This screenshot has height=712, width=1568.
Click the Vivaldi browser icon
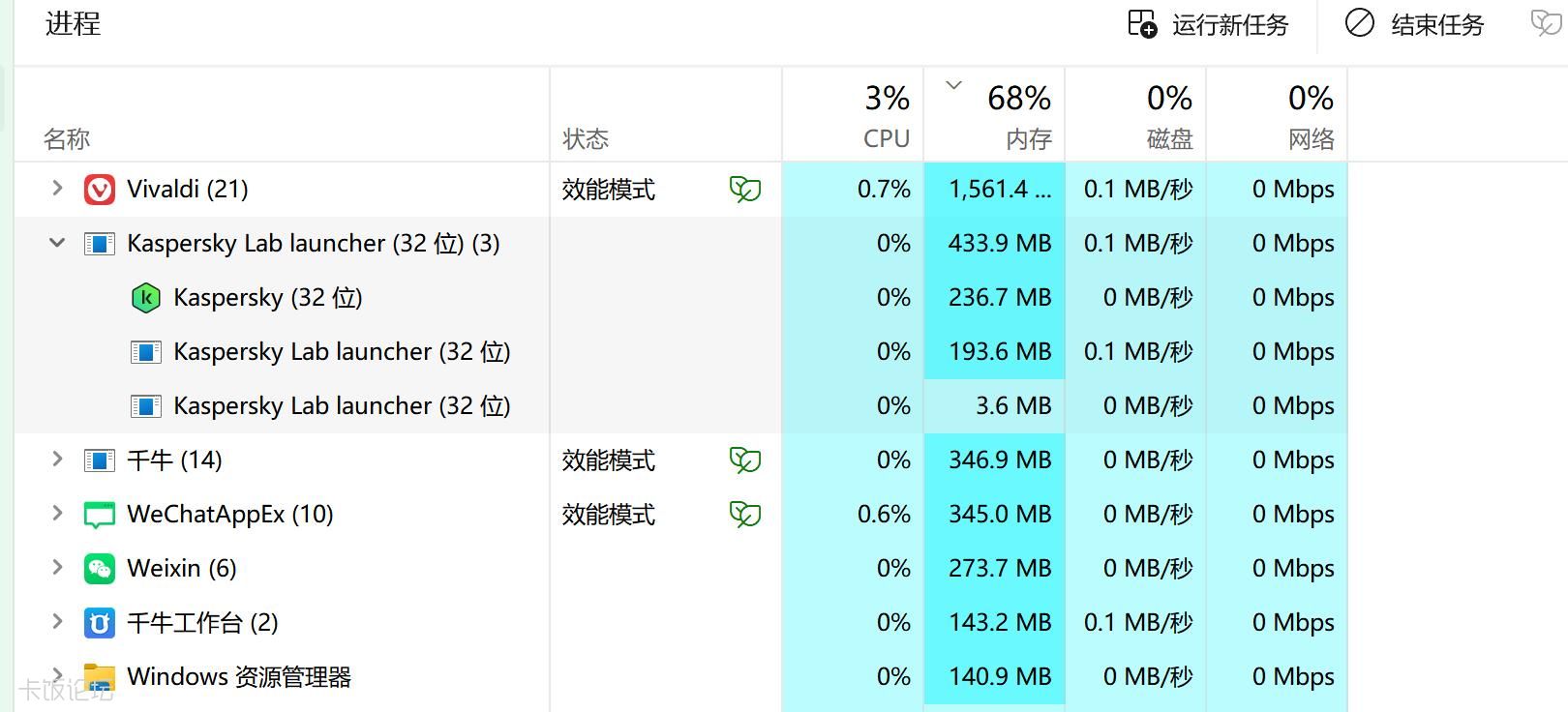point(100,190)
